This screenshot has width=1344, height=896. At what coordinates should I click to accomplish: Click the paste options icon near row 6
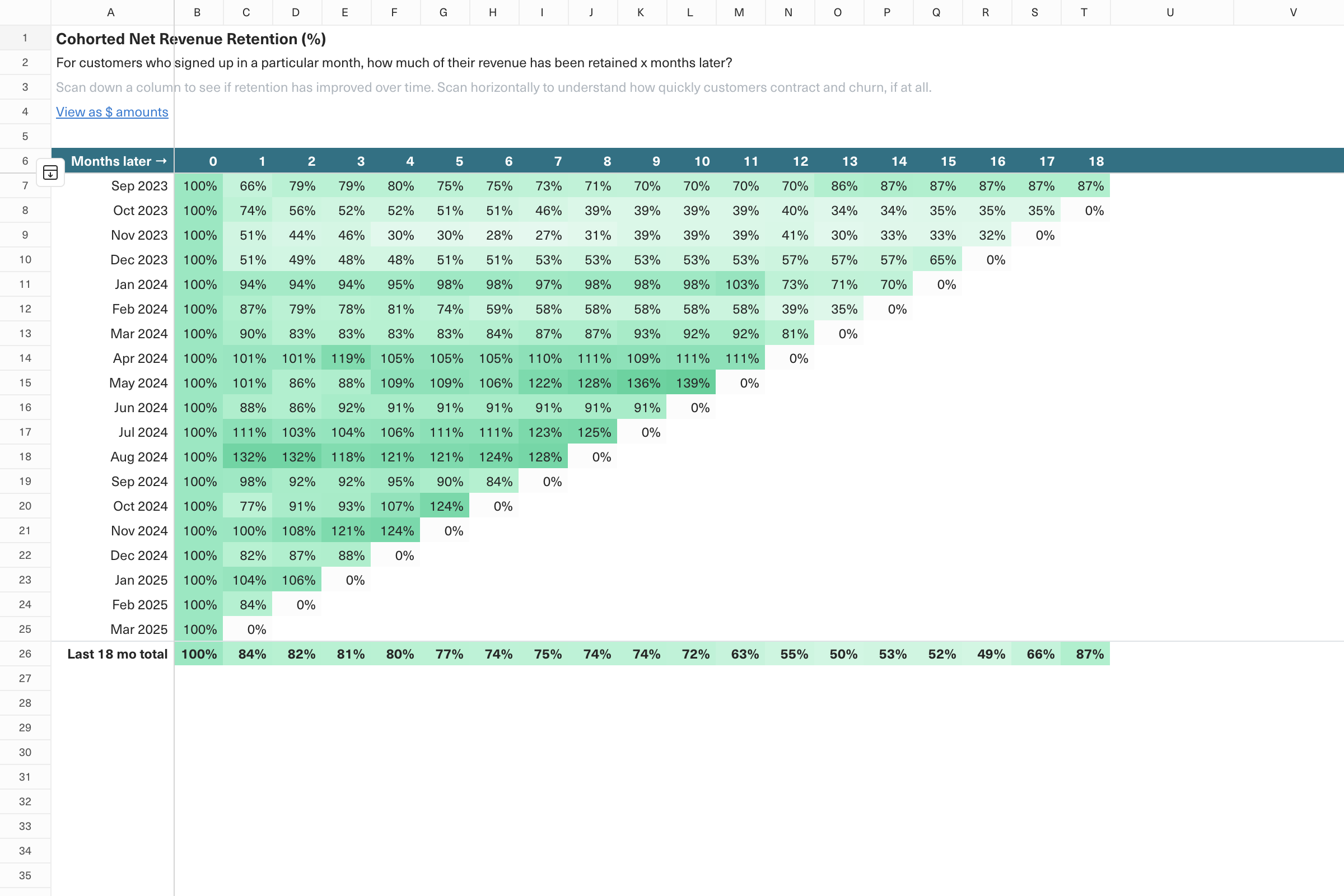tap(50, 172)
